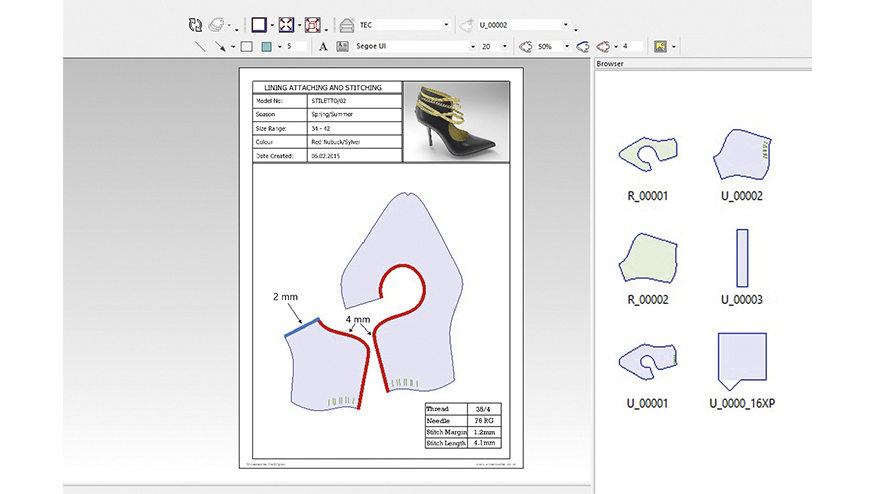Click the teal fill color swatch
Screen dimensions: 875x494
[x=266, y=46]
